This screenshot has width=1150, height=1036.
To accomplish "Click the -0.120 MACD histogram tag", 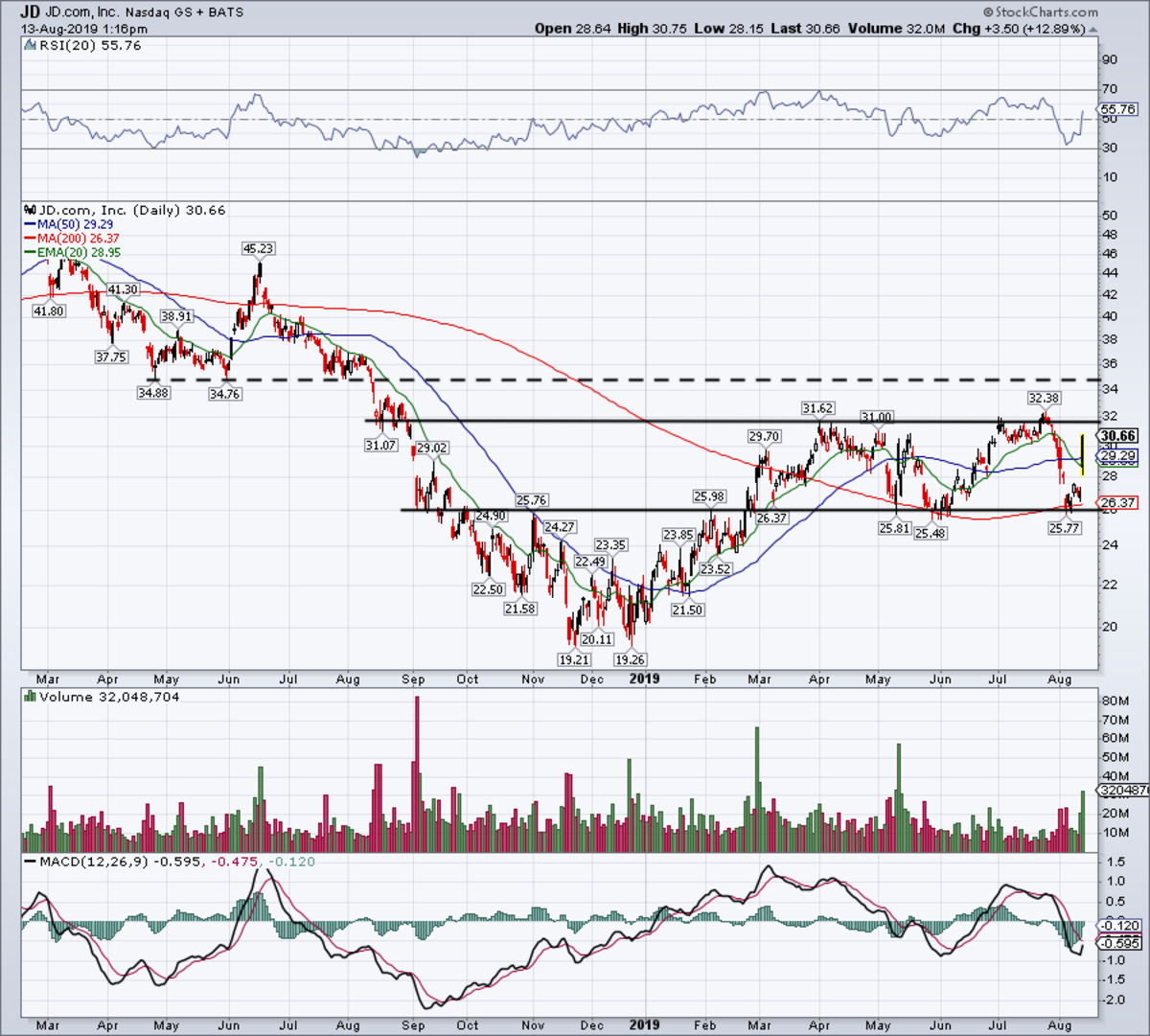I will pos(1119,926).
